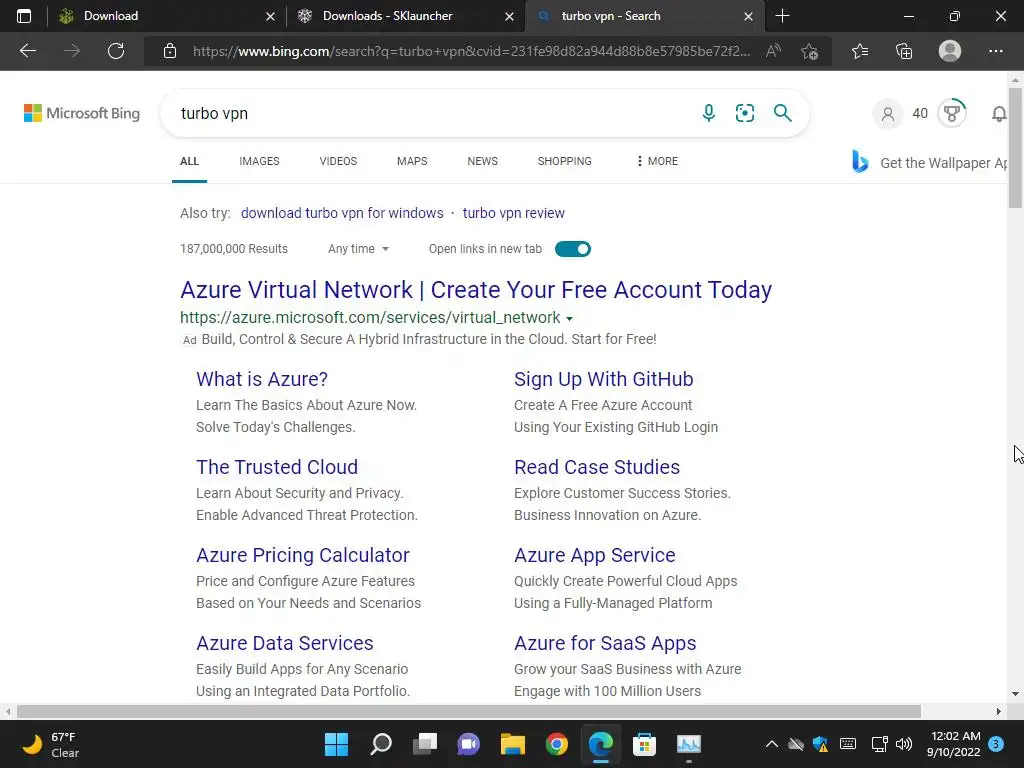Click the vertical scrollbar thumb
The width and height of the screenshot is (1024, 768).
click(1015, 148)
